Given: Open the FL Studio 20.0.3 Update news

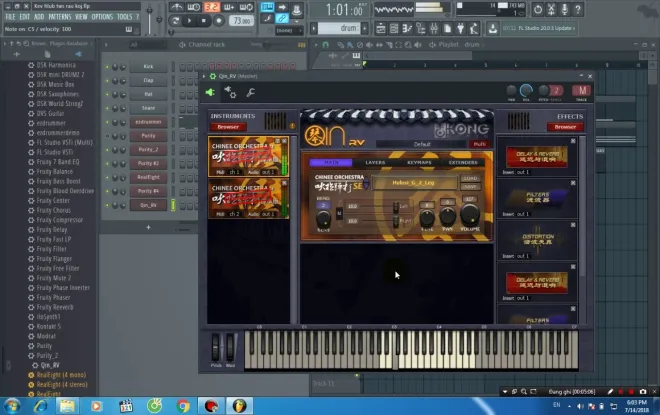Looking at the screenshot, I should [x=539, y=28].
